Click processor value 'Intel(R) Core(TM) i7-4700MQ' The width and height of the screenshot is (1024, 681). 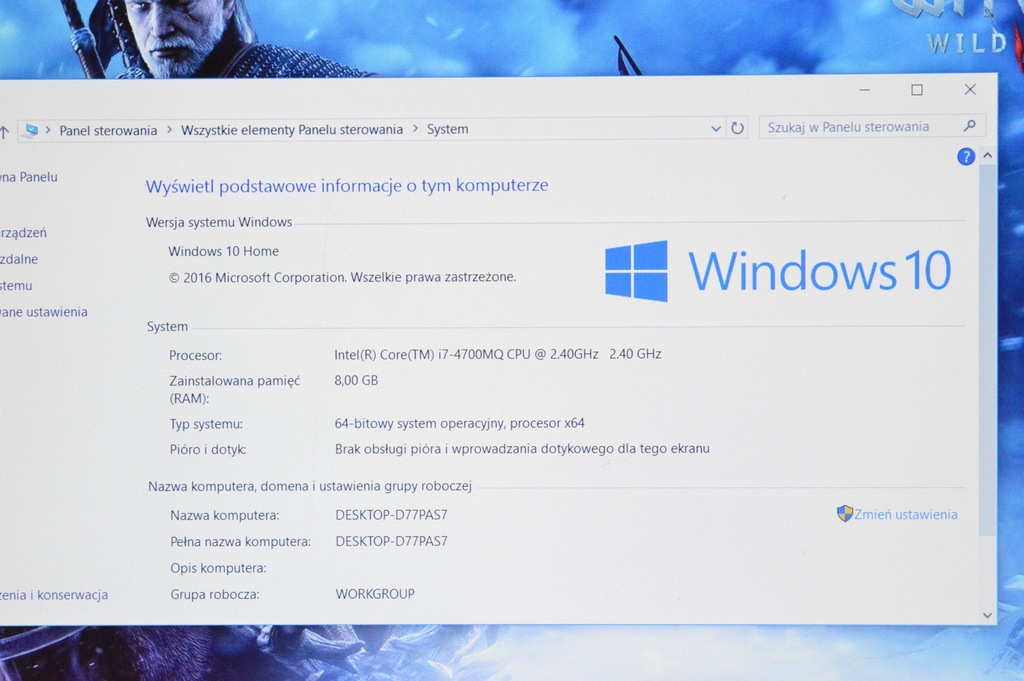coord(498,355)
